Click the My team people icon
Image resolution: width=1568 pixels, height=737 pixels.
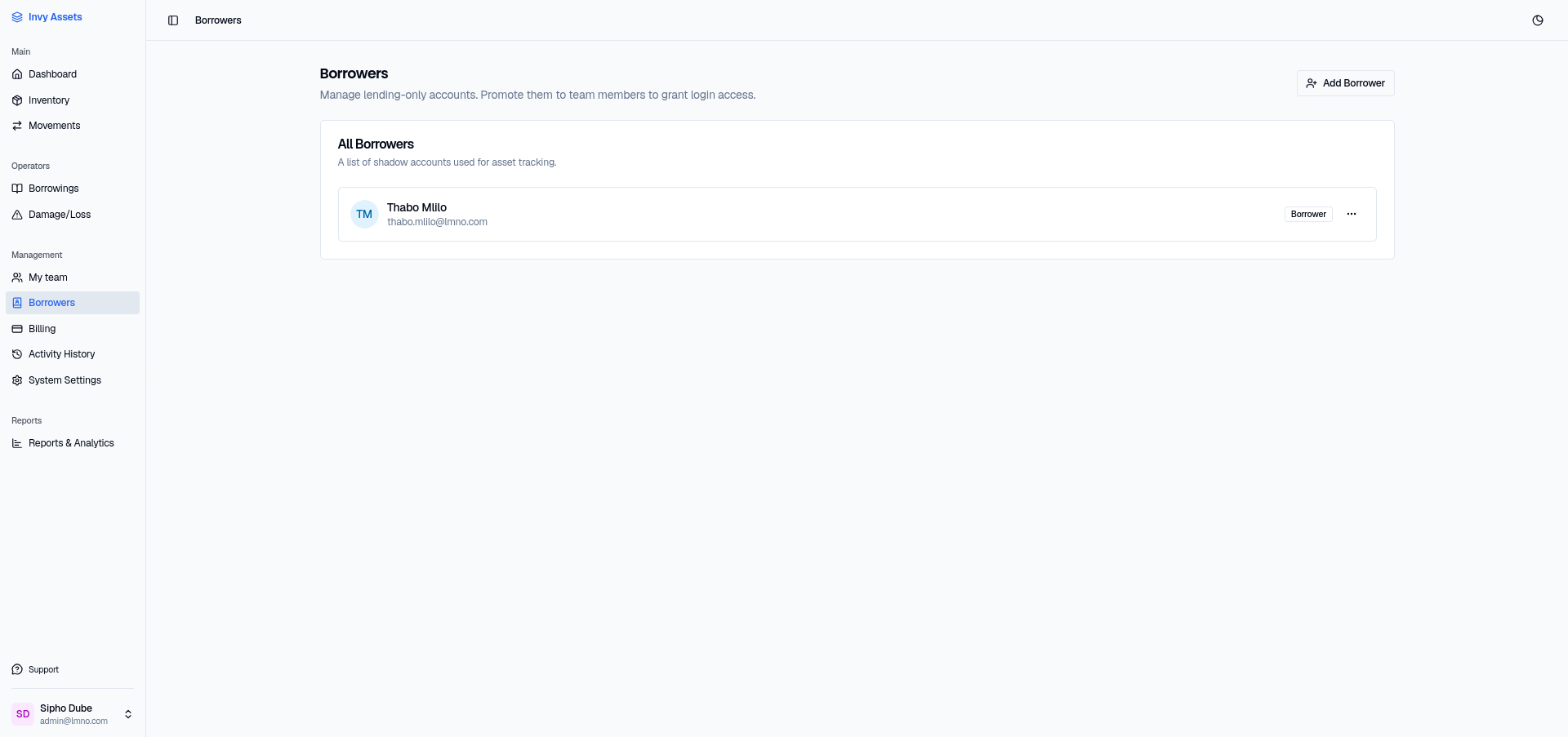[17, 277]
